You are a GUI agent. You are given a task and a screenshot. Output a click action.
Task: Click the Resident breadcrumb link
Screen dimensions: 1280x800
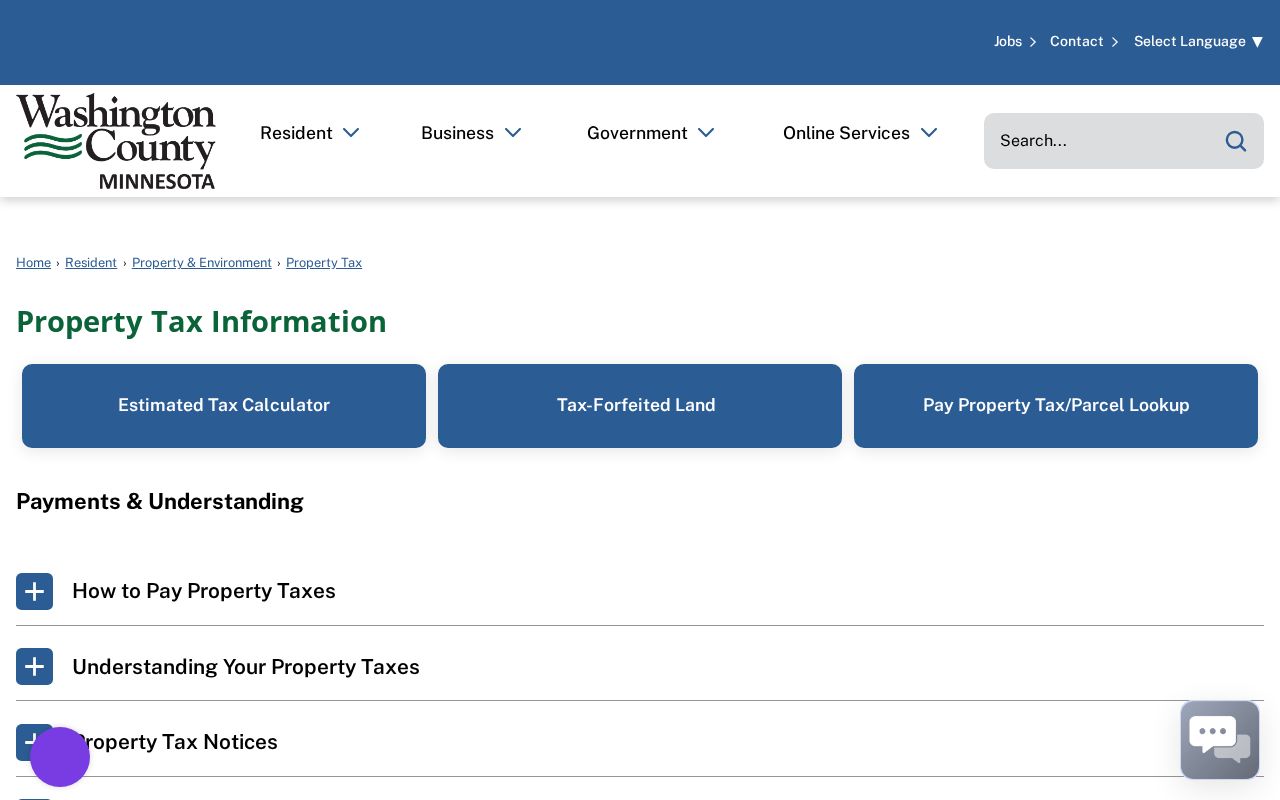click(91, 263)
